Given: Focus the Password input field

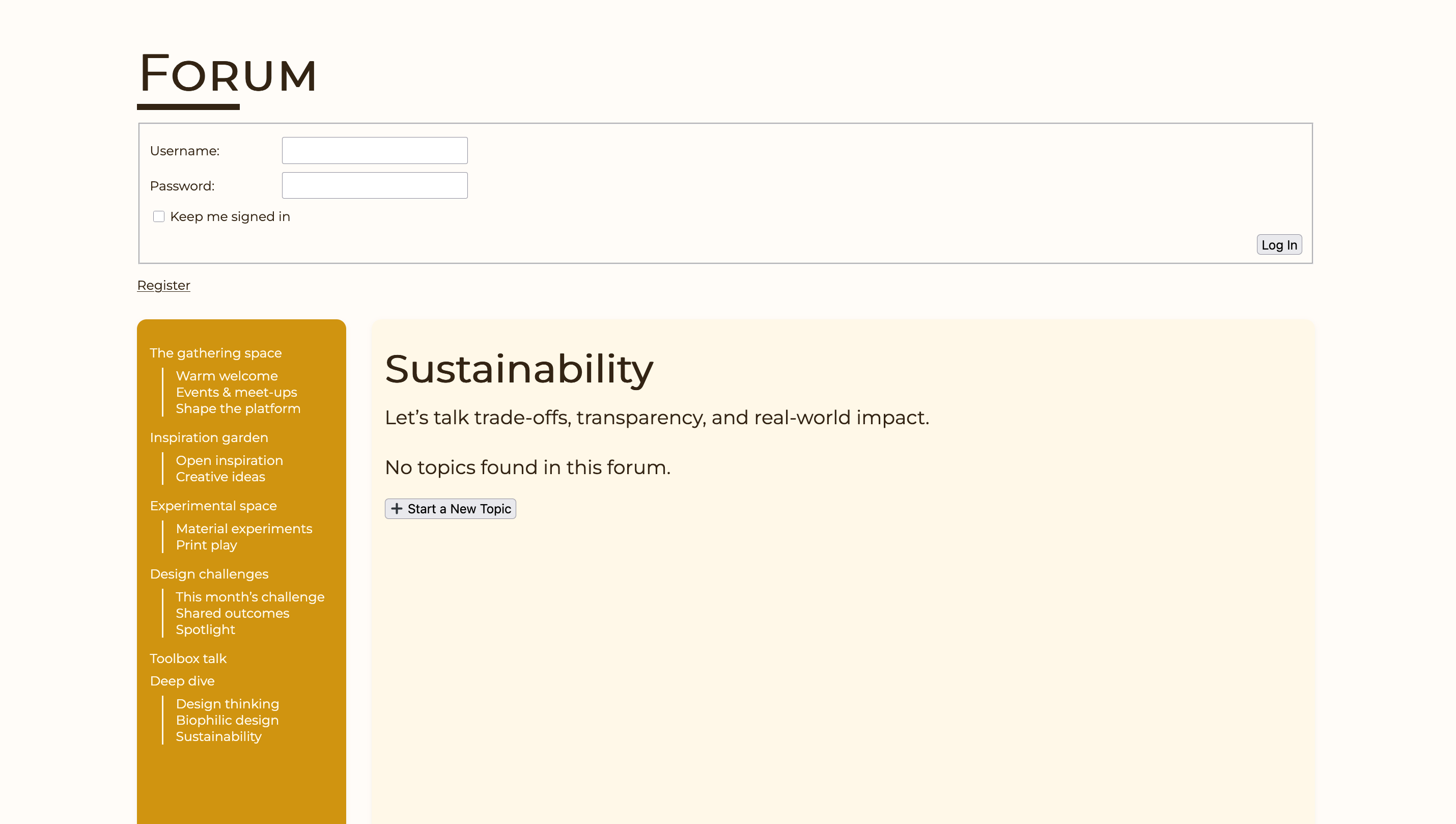Looking at the screenshot, I should click(x=375, y=185).
